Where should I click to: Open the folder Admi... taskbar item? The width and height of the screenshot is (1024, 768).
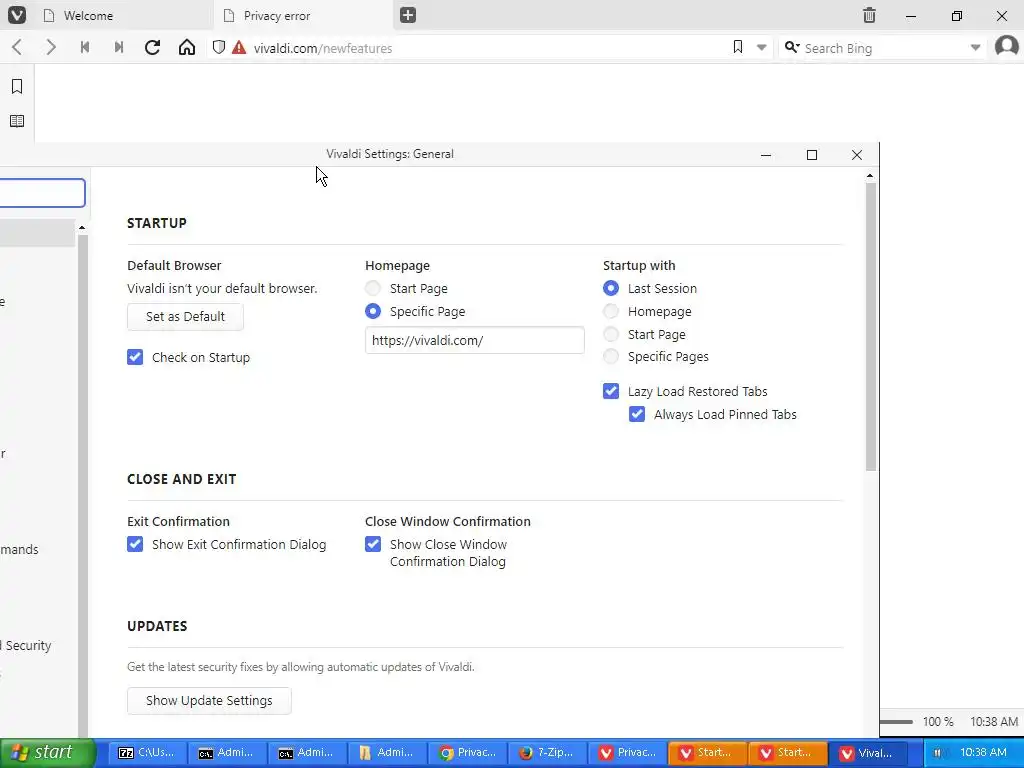pyautogui.click(x=388, y=752)
